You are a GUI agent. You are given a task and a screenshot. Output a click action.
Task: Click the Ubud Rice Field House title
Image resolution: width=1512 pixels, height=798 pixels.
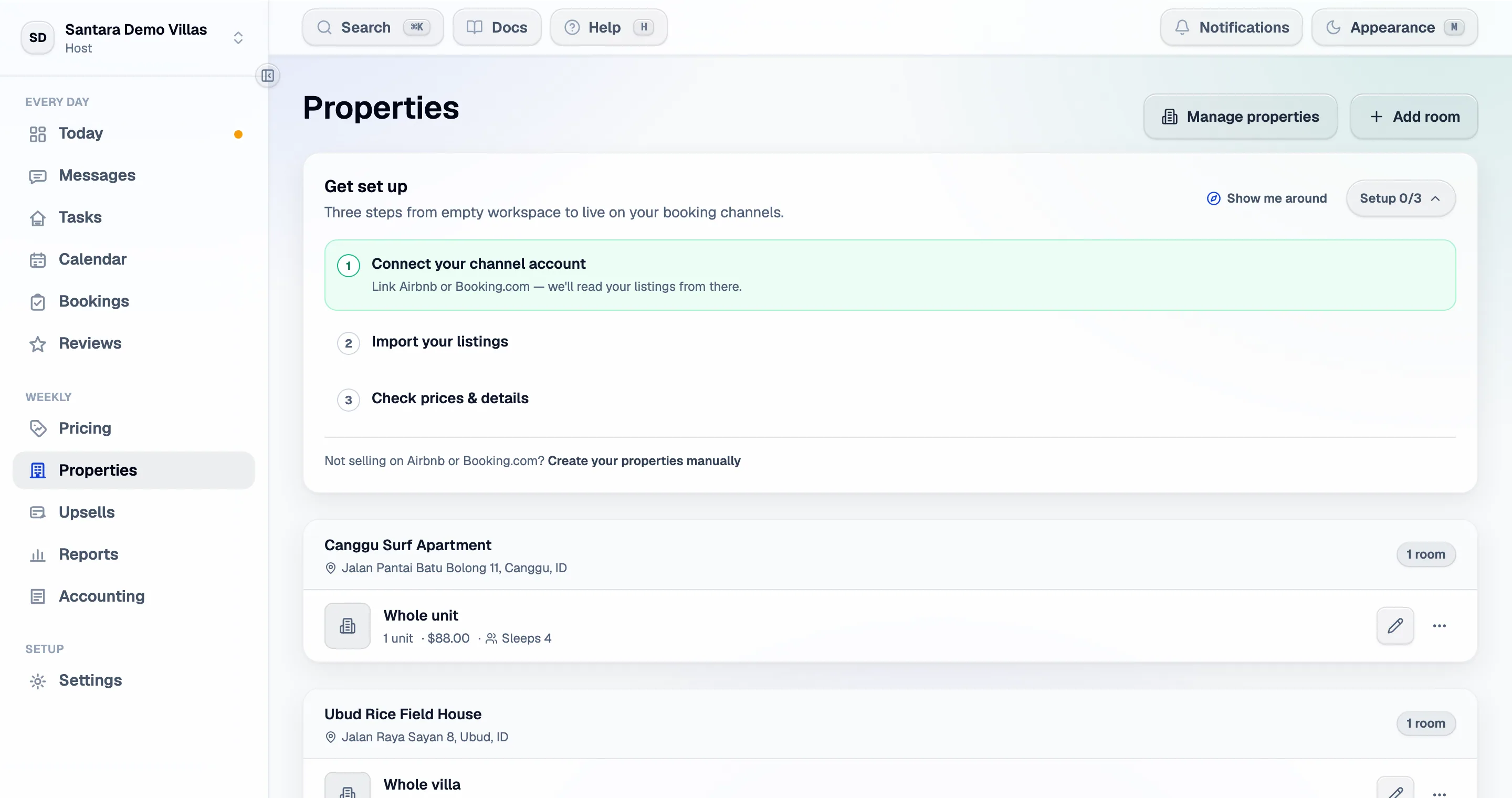(x=403, y=715)
